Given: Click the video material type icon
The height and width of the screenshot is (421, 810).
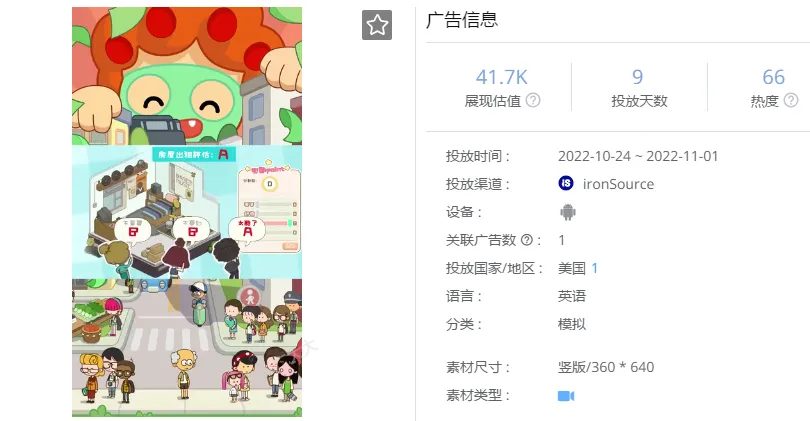Looking at the screenshot, I should [x=566, y=396].
